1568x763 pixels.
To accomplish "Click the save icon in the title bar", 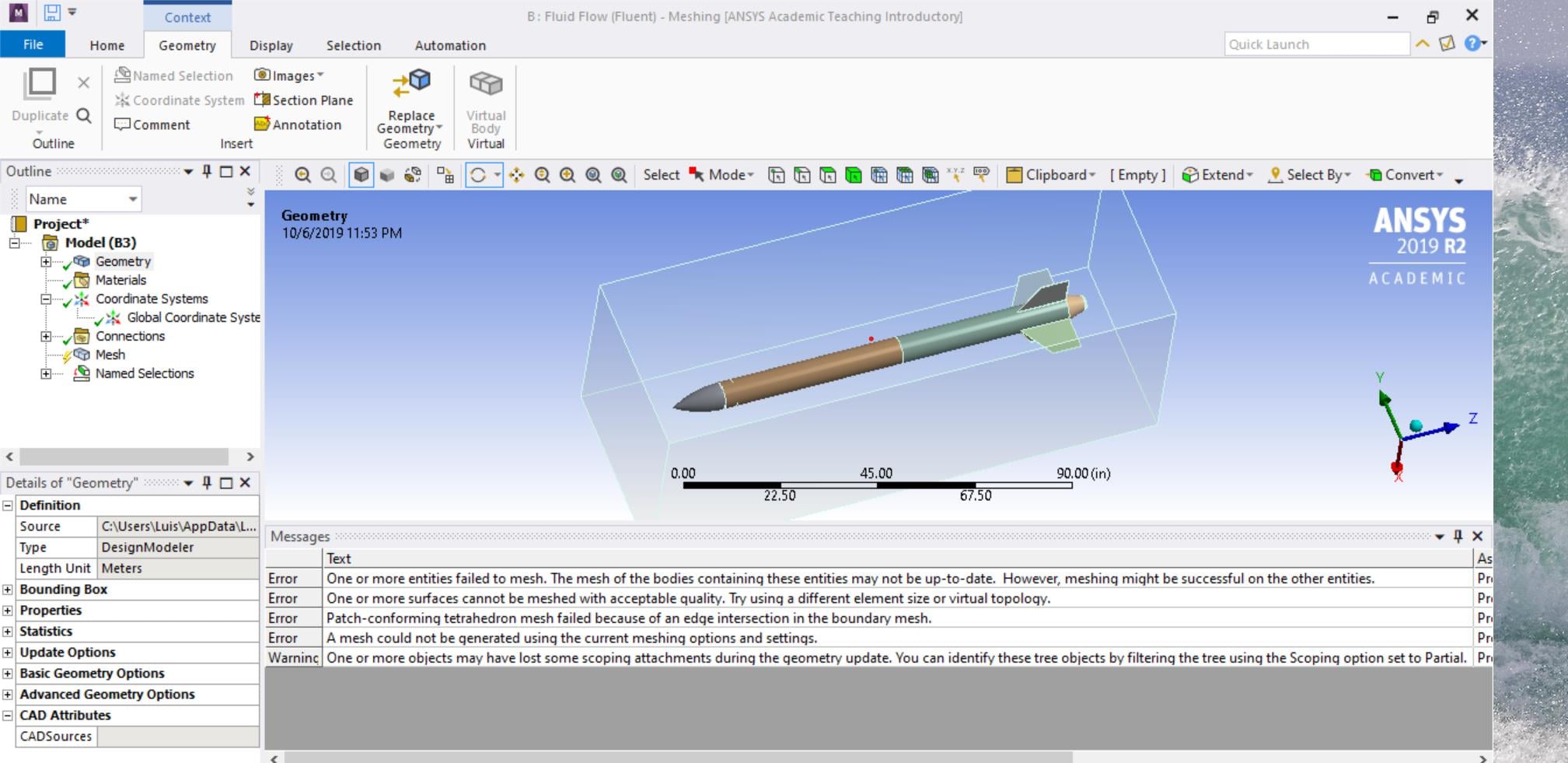I will 52,12.
